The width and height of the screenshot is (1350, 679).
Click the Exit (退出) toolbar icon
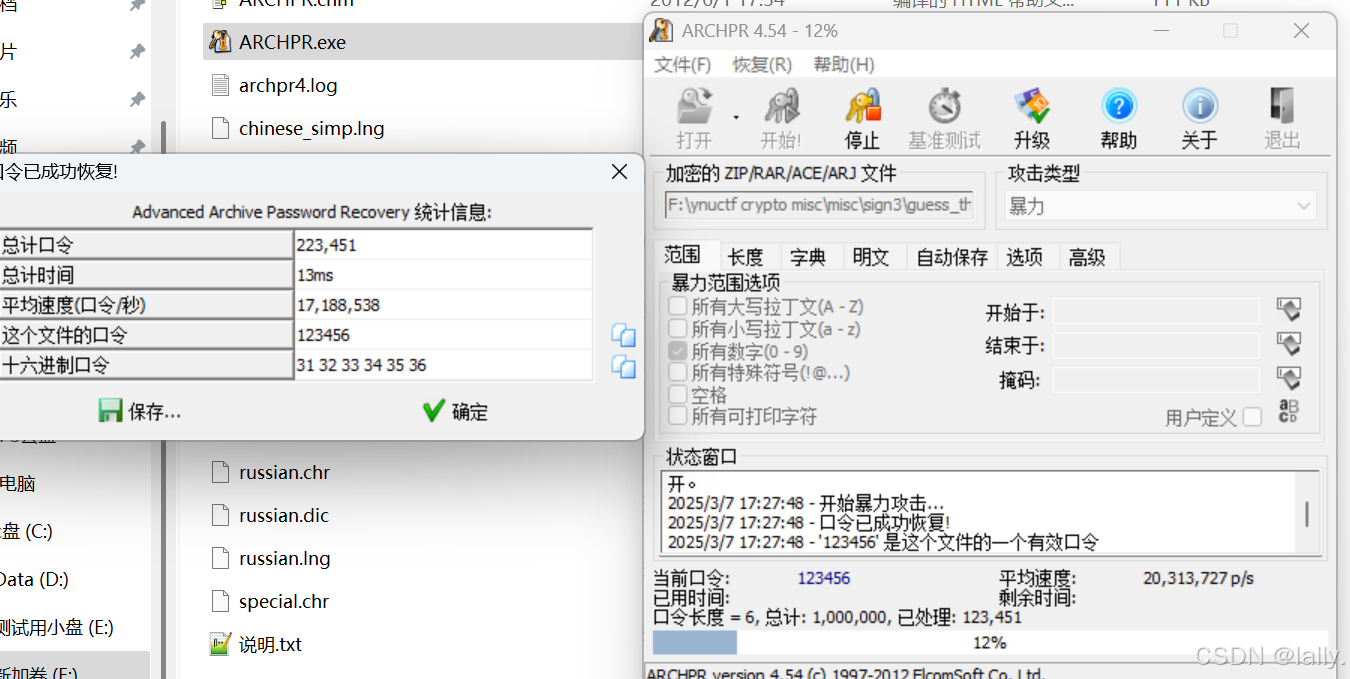(x=1282, y=119)
